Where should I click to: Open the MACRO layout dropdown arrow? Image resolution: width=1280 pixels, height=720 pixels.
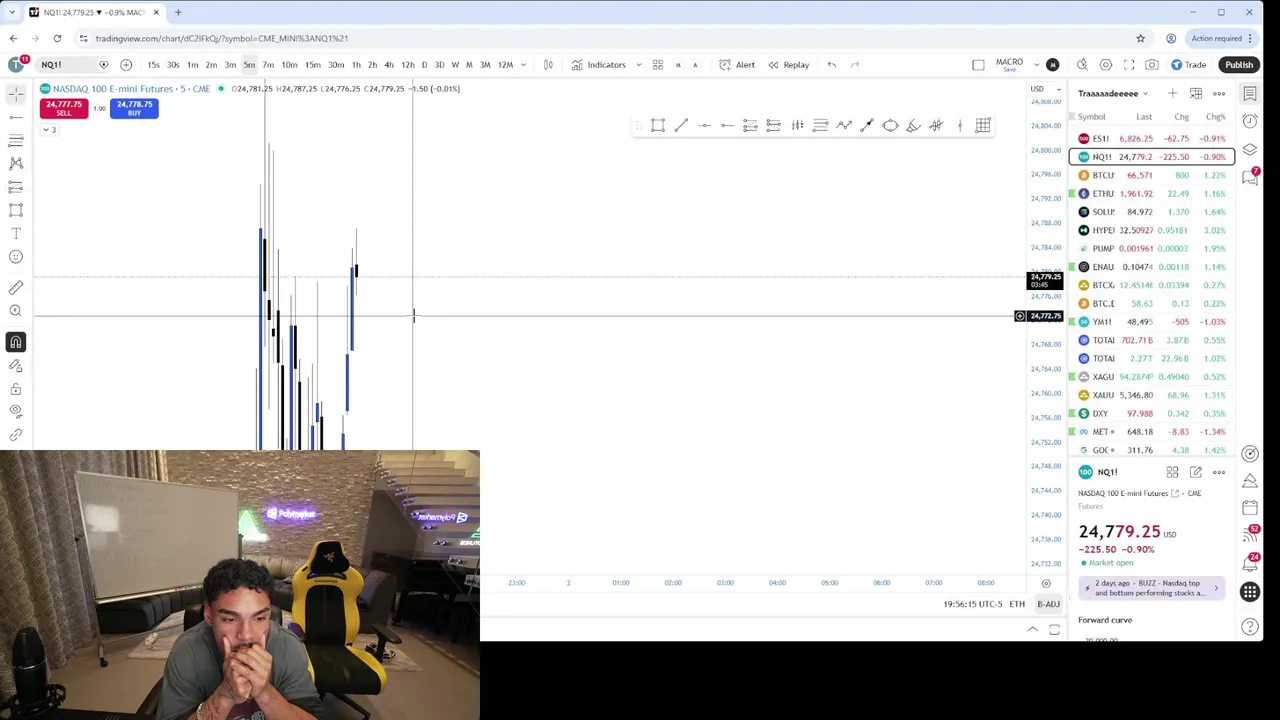pos(1037,65)
